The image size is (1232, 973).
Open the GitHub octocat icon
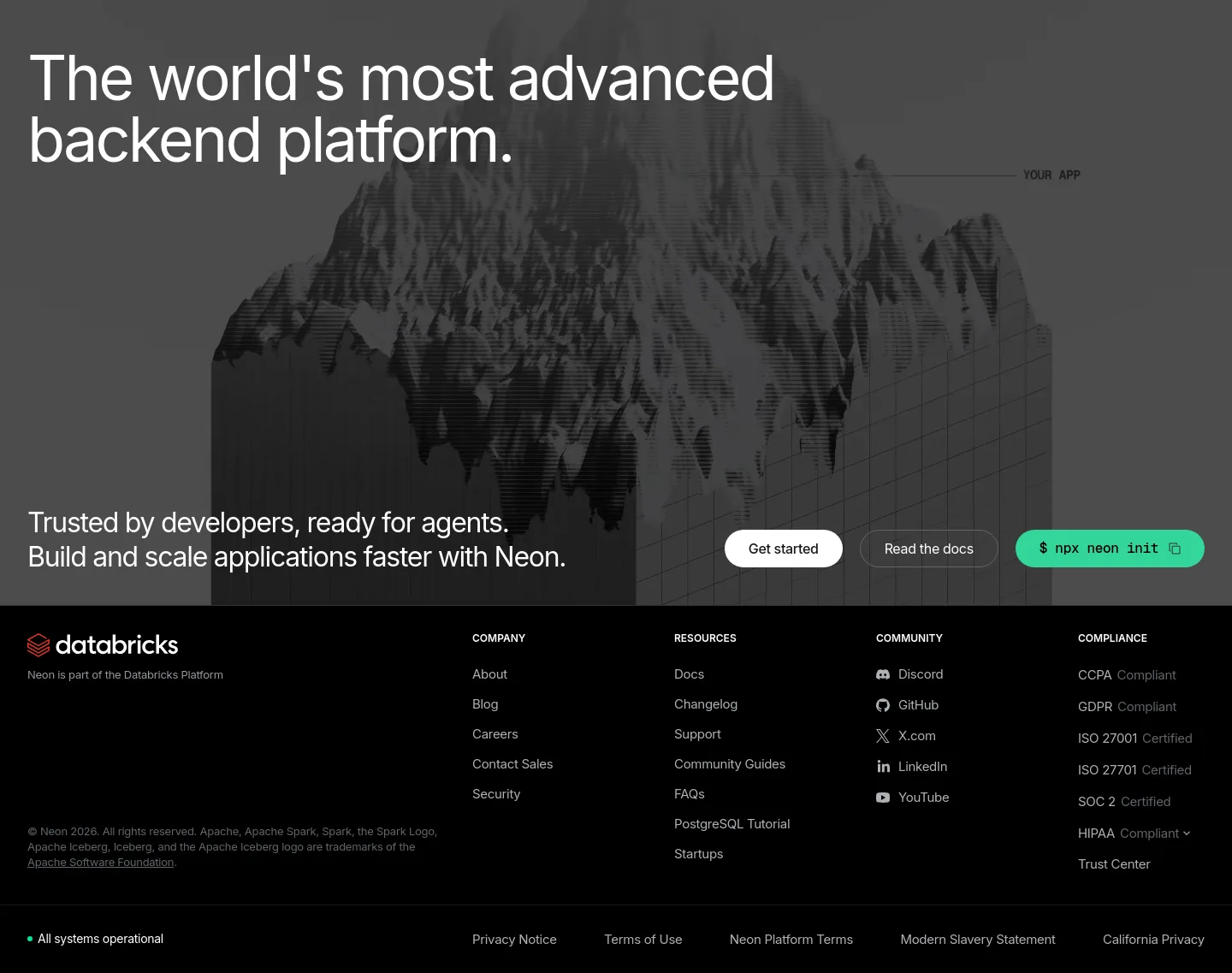pos(883,705)
